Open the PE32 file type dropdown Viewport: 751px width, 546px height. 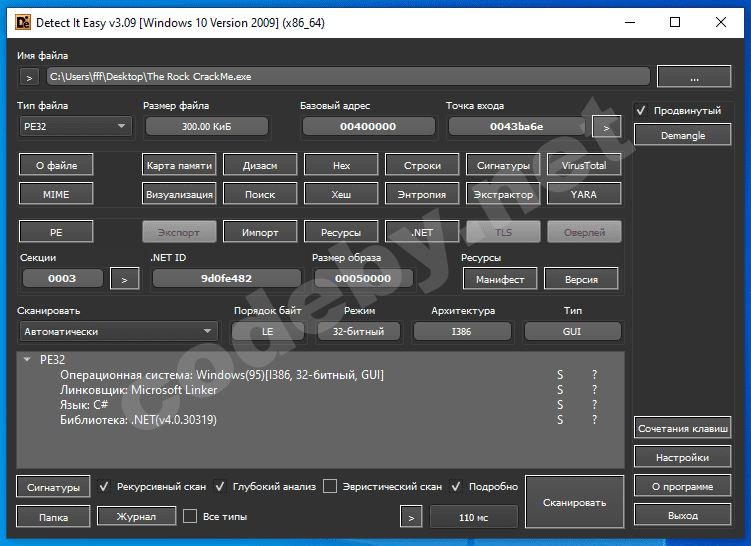pyautogui.click(x=75, y=126)
